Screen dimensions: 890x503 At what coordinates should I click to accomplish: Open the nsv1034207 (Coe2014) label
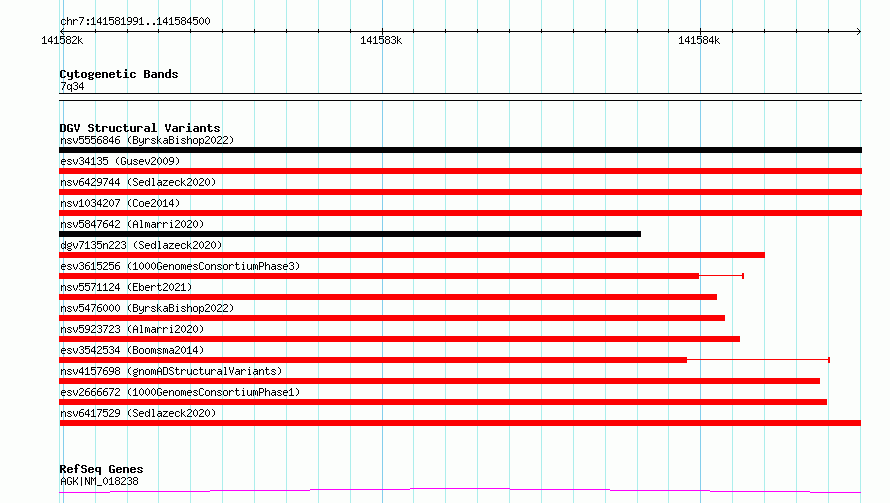pos(120,203)
